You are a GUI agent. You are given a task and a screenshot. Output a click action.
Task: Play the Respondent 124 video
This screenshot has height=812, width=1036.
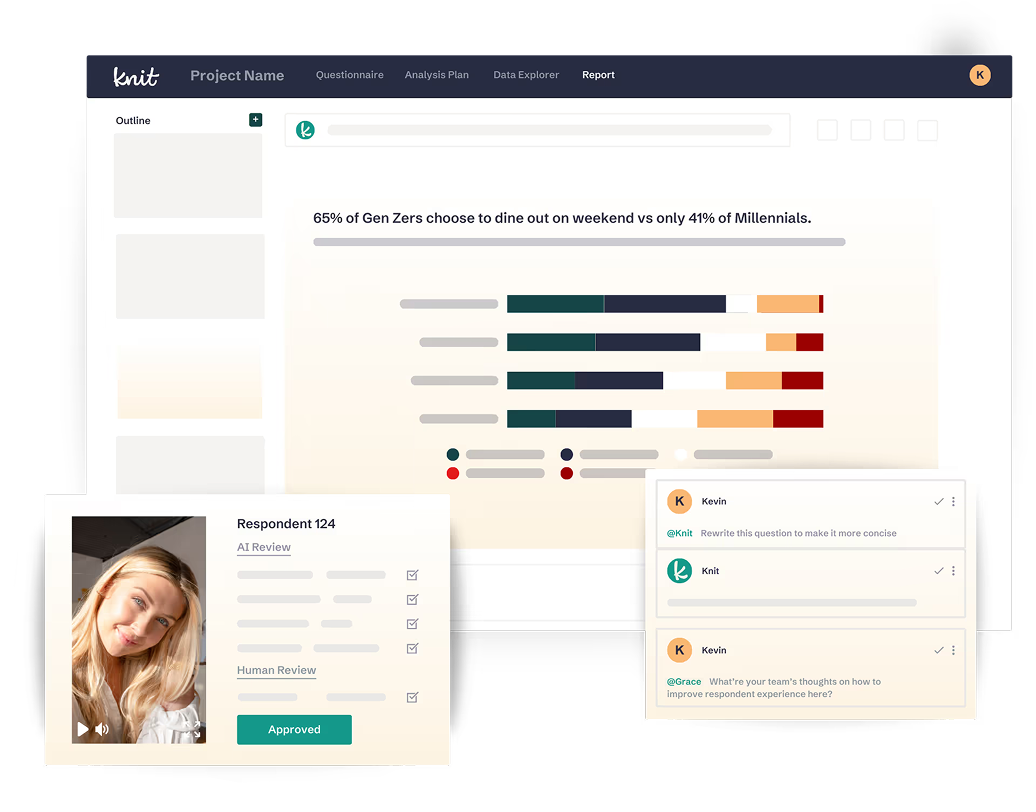pos(83,729)
